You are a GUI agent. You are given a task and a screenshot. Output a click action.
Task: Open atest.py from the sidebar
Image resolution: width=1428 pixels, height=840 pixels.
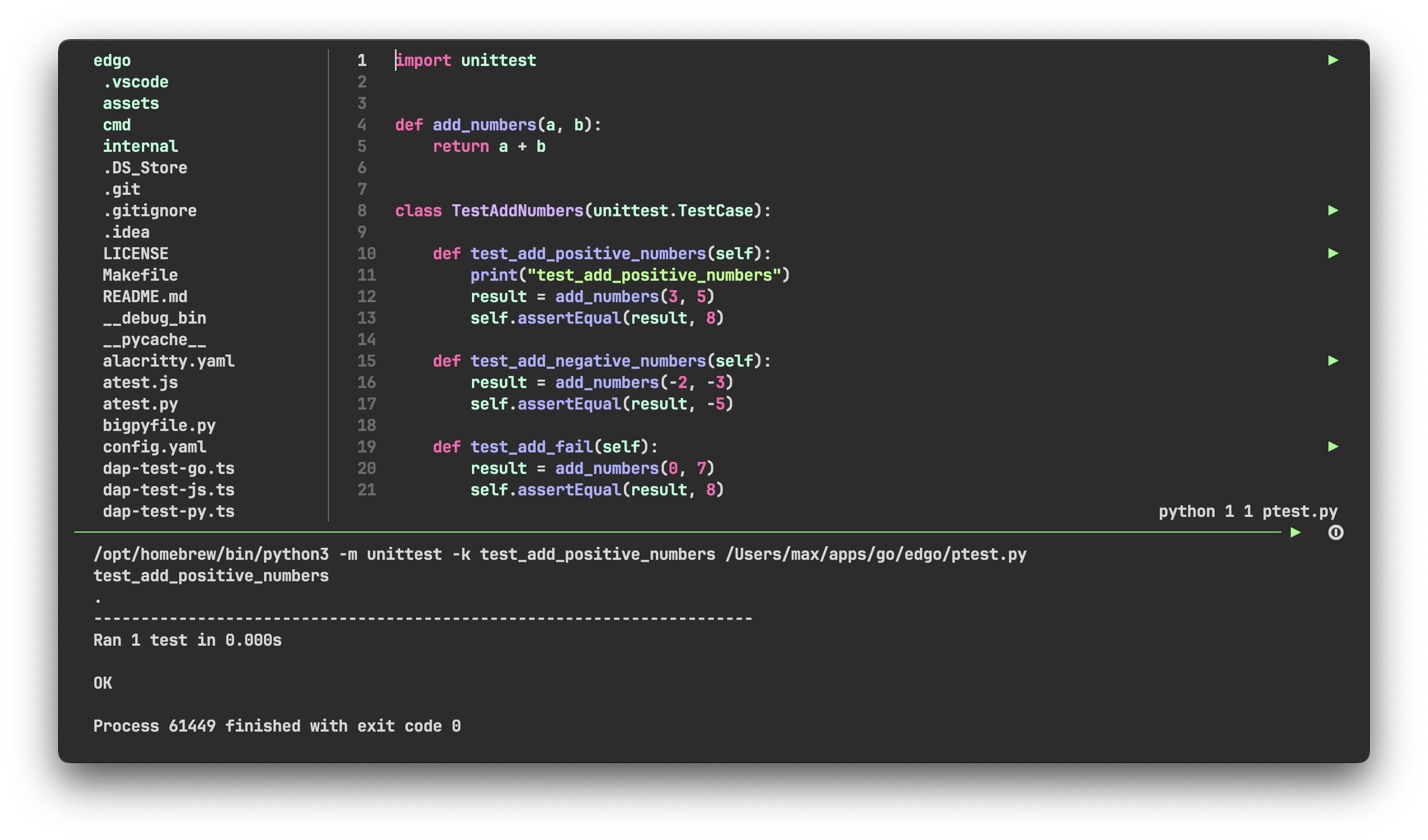click(x=140, y=404)
